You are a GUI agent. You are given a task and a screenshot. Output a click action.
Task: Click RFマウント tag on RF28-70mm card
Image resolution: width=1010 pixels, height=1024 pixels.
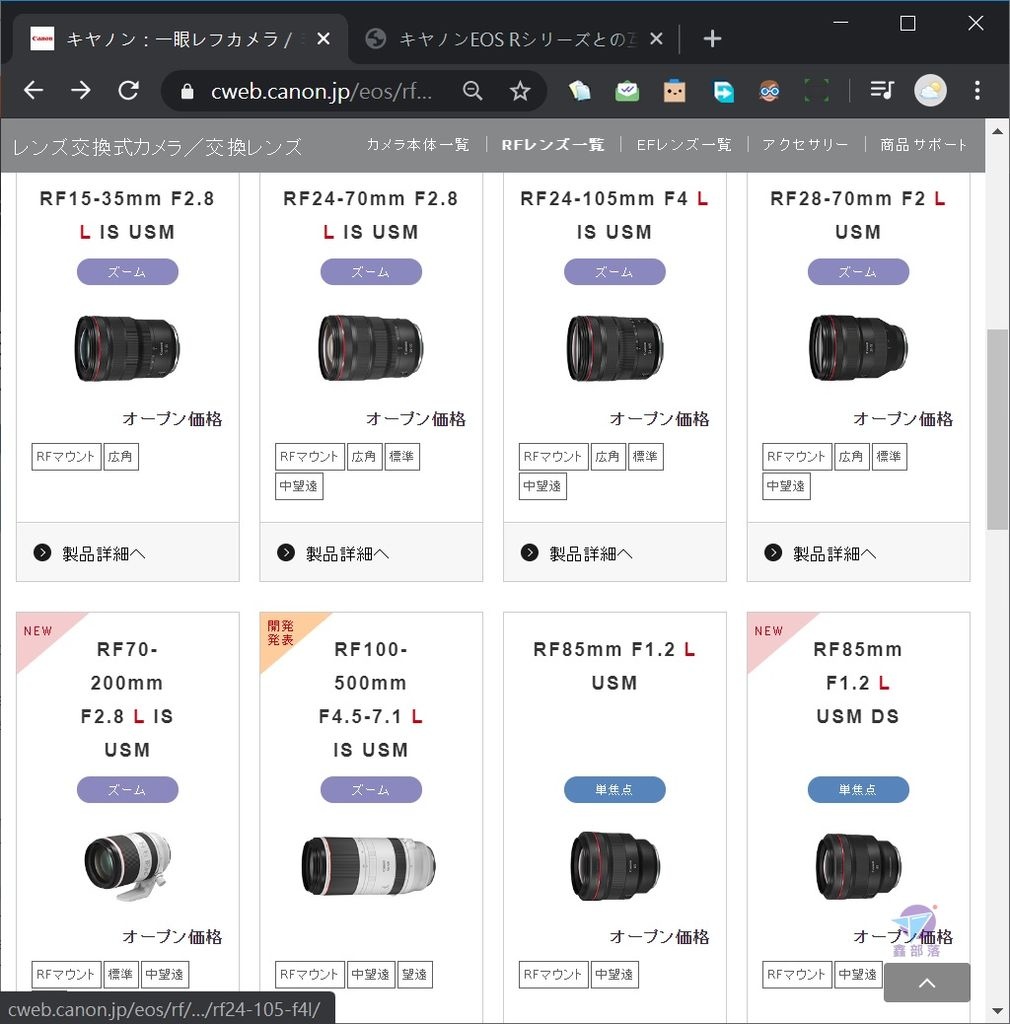(x=797, y=456)
